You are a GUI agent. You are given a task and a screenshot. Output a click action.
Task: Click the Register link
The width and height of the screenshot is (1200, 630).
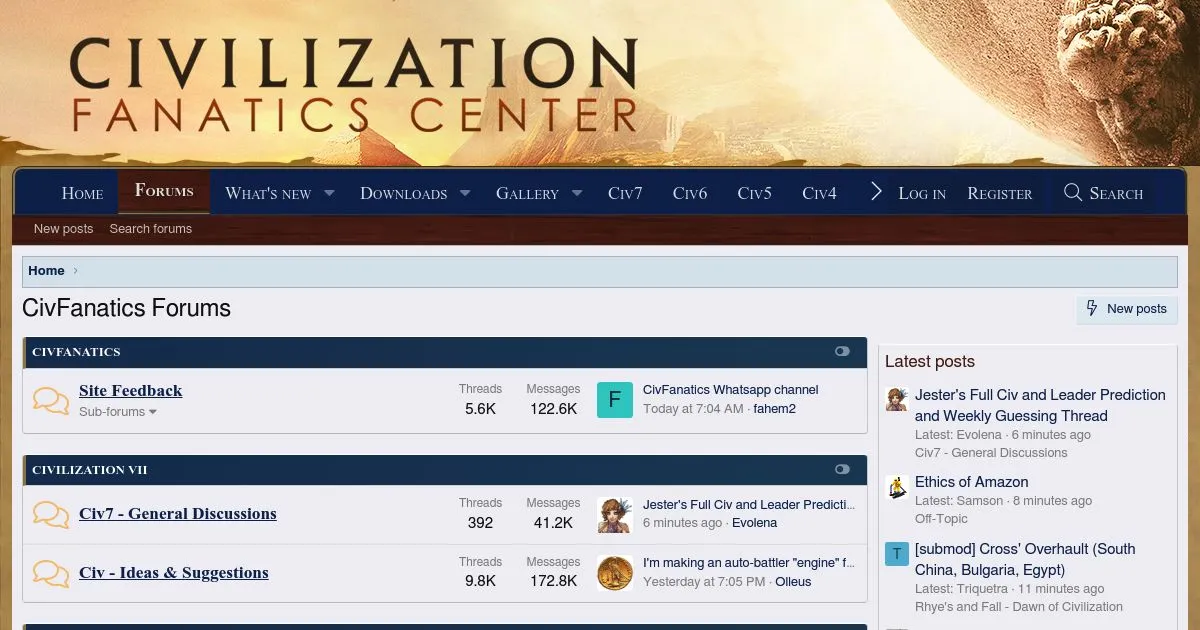pyautogui.click(x=1000, y=193)
